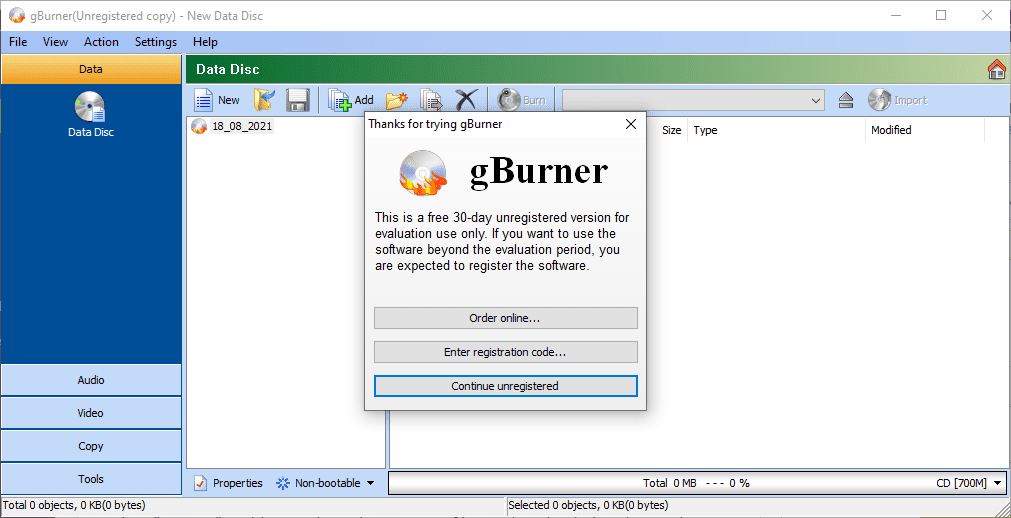Switch to the Audio section

91,380
